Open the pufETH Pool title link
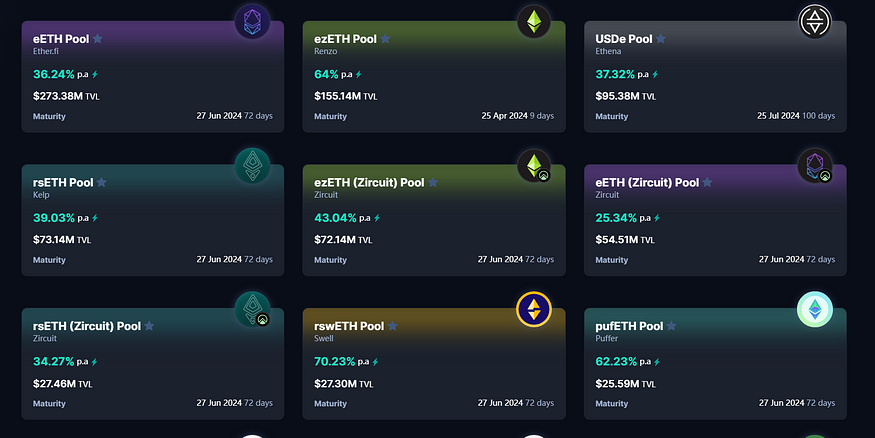The image size is (875, 438). [x=630, y=326]
